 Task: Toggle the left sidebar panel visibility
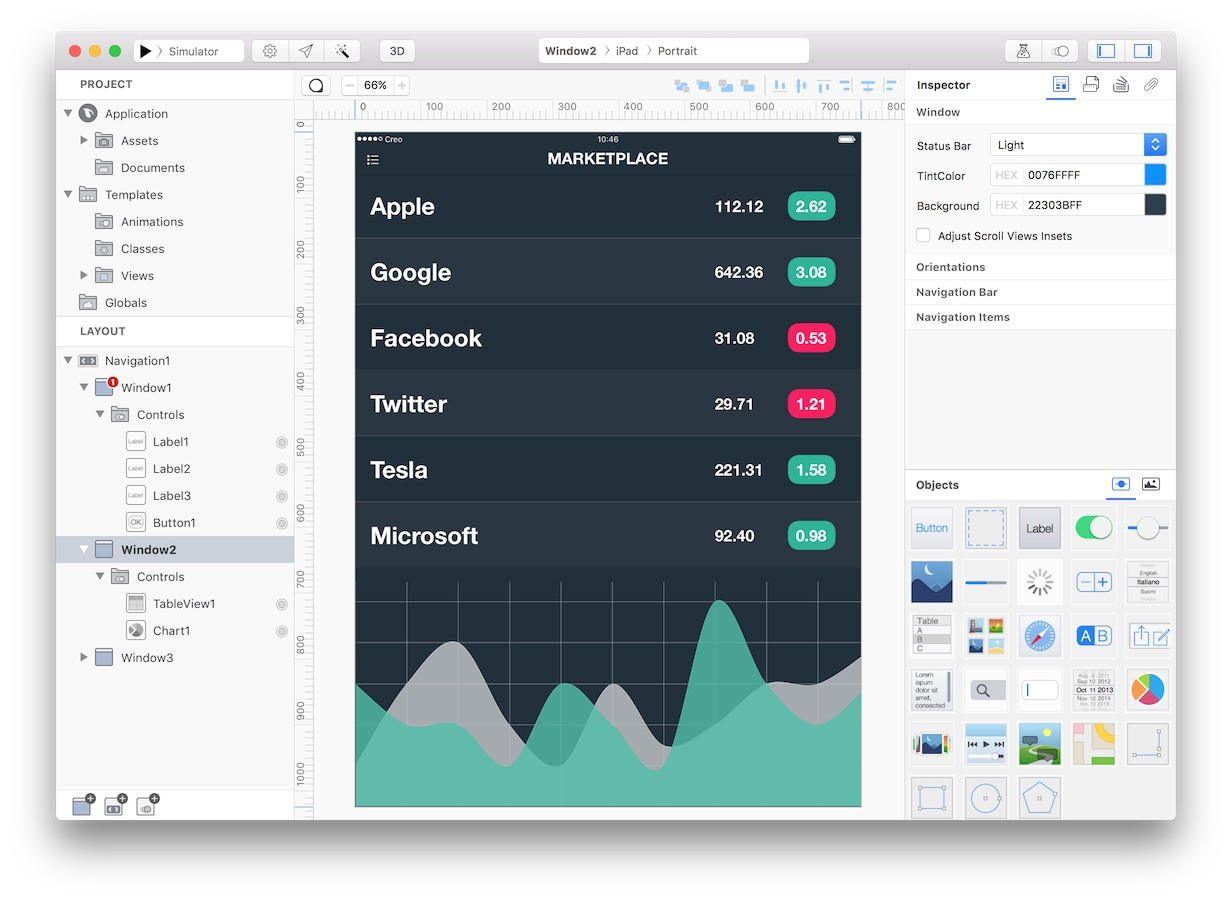[x=1106, y=51]
